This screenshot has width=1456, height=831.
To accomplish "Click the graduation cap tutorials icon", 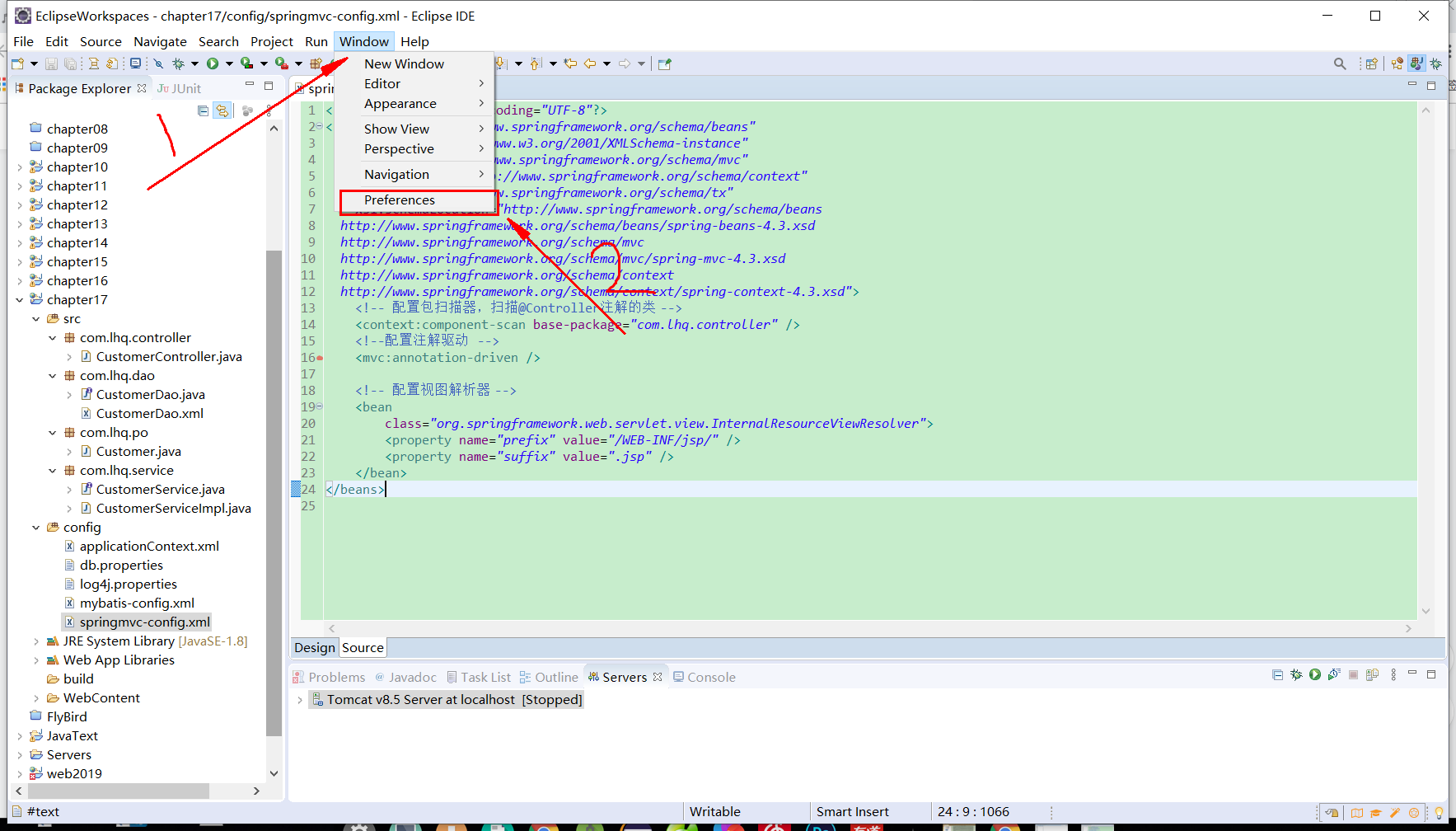I will (1375, 812).
